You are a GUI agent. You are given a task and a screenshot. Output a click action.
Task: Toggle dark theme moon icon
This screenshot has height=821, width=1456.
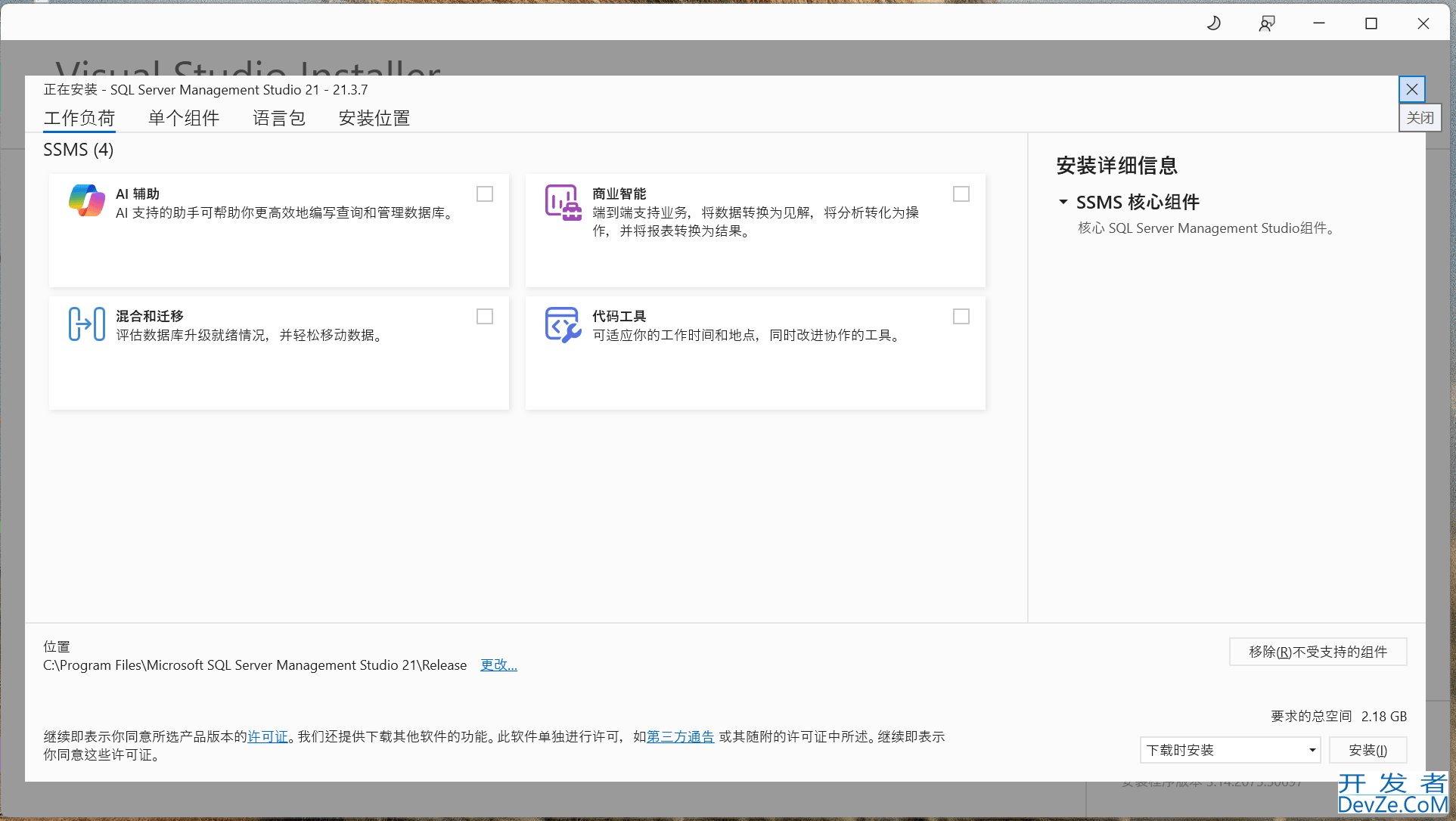coord(1214,23)
